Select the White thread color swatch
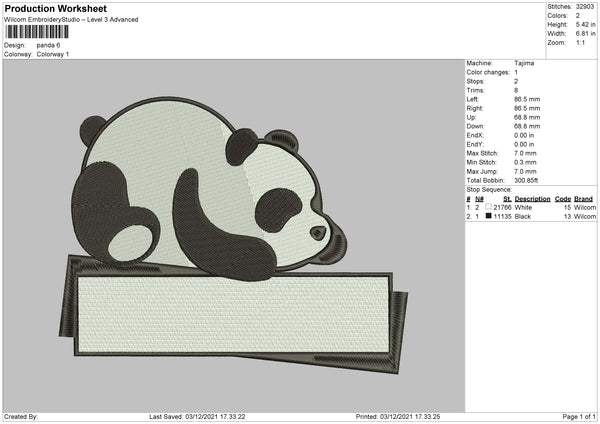 point(489,207)
